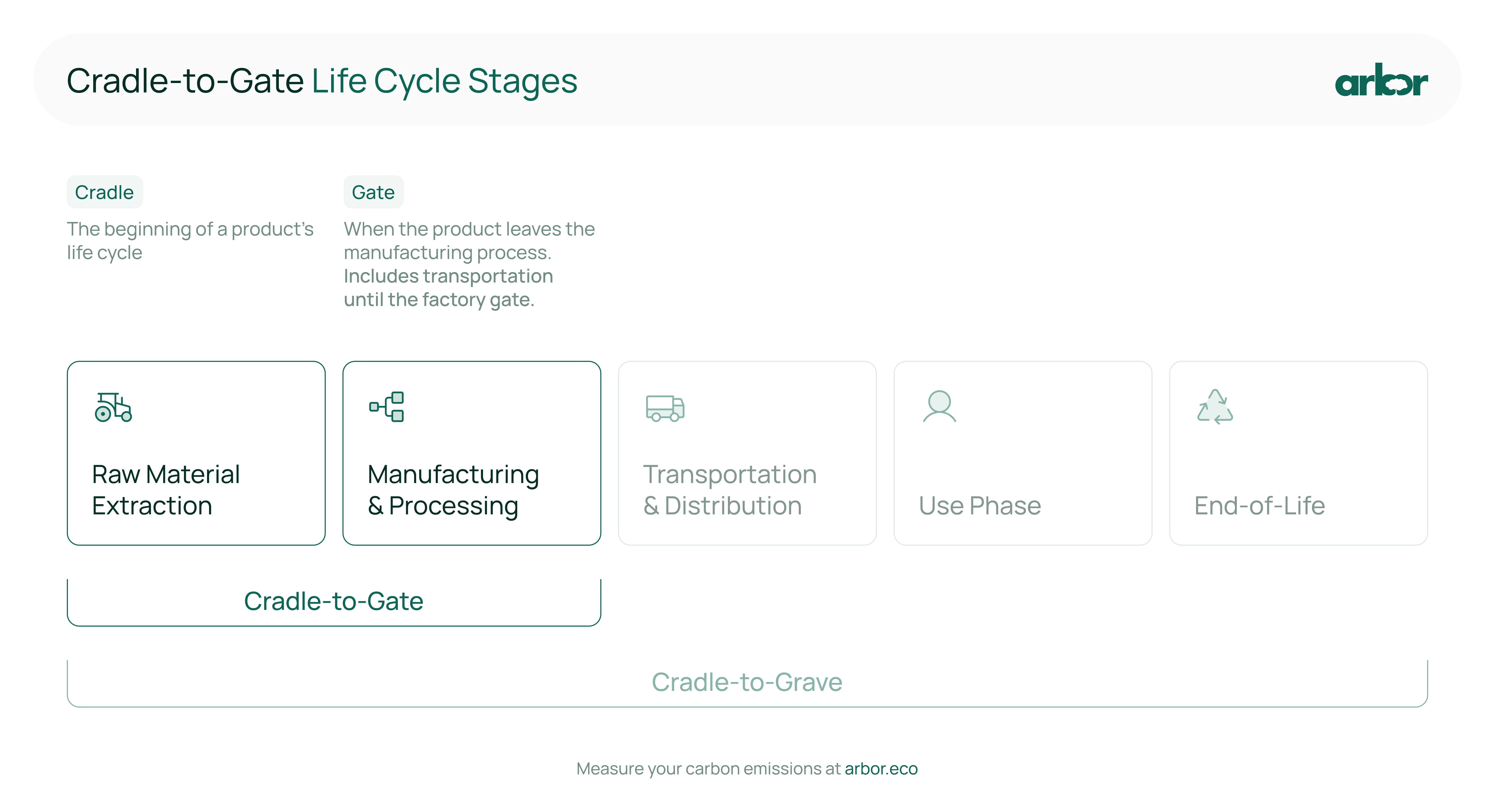The image size is (1495, 812).
Task: Click the tractor icon for Raw Material Extraction
Action: pos(113,407)
